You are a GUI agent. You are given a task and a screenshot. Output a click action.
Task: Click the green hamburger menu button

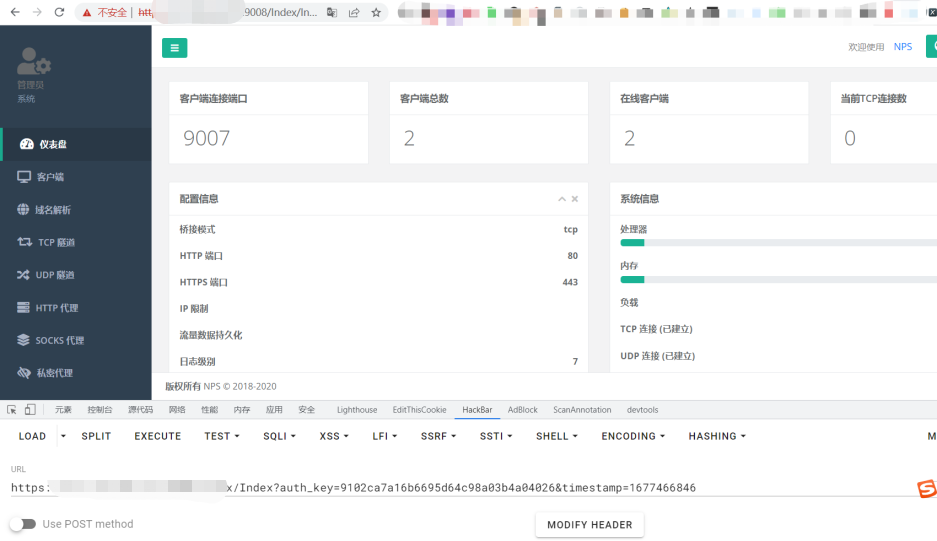coord(174,48)
